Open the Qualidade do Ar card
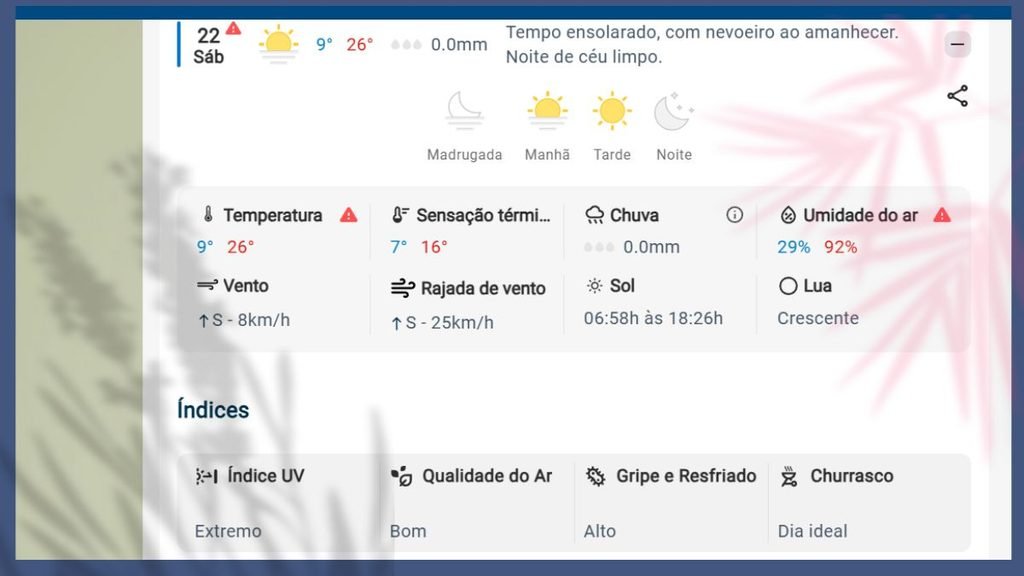The height and width of the screenshot is (576, 1024). [476, 503]
